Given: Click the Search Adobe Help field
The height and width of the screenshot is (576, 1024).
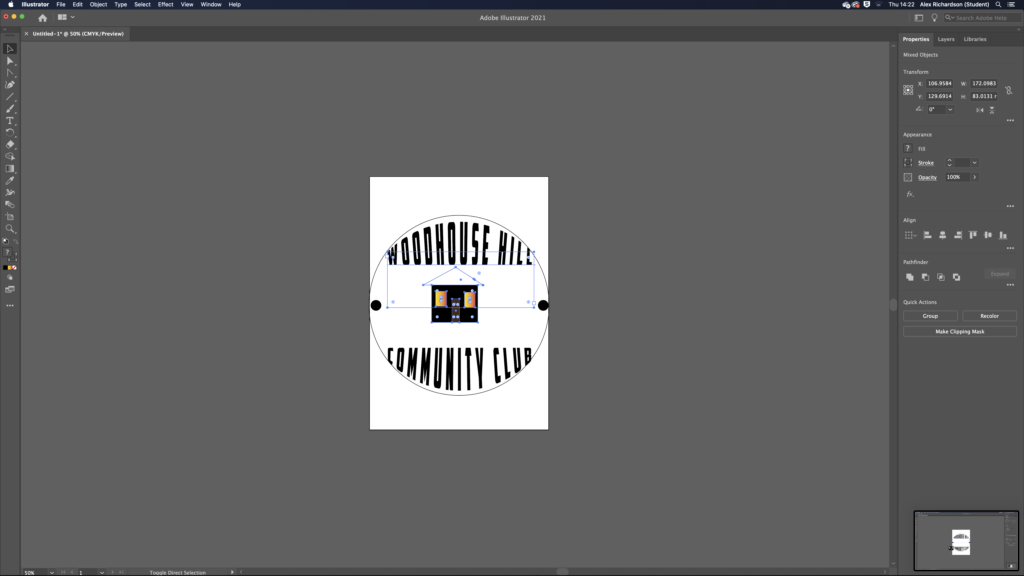Looking at the screenshot, I should click(x=982, y=18).
